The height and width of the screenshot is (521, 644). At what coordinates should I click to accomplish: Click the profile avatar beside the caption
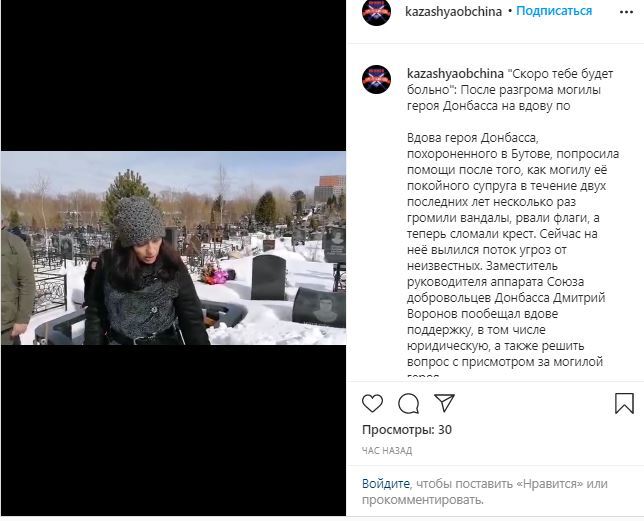(x=376, y=80)
